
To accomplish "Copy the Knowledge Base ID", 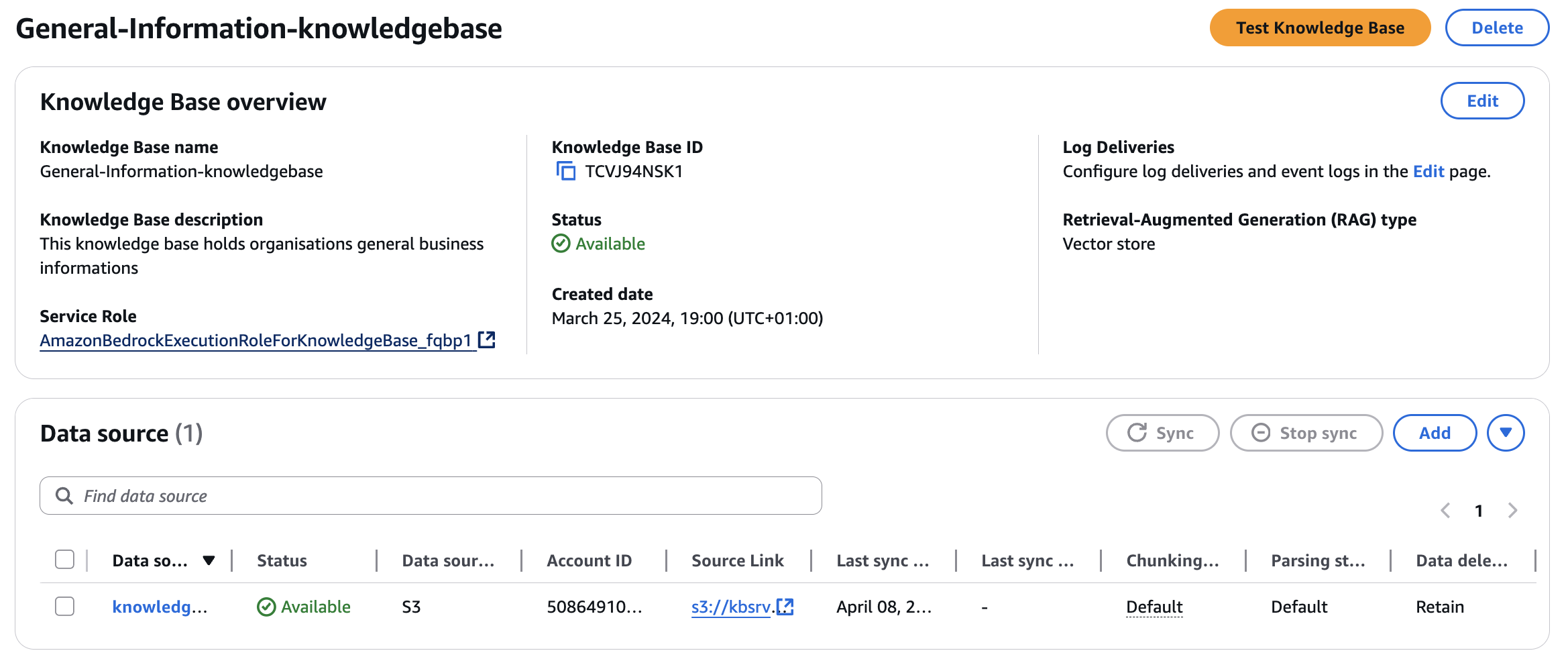I will (x=566, y=172).
